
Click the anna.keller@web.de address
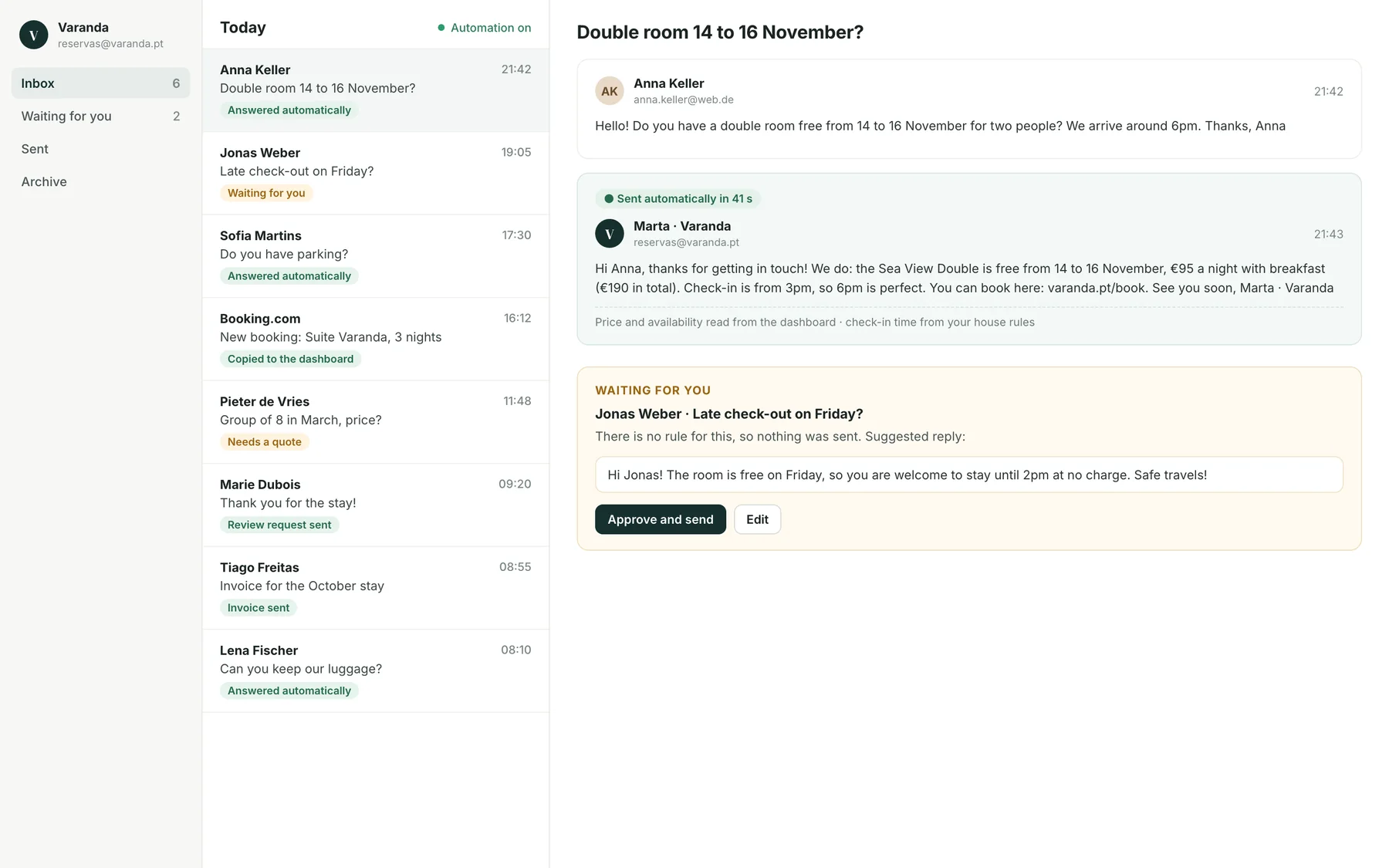(684, 100)
